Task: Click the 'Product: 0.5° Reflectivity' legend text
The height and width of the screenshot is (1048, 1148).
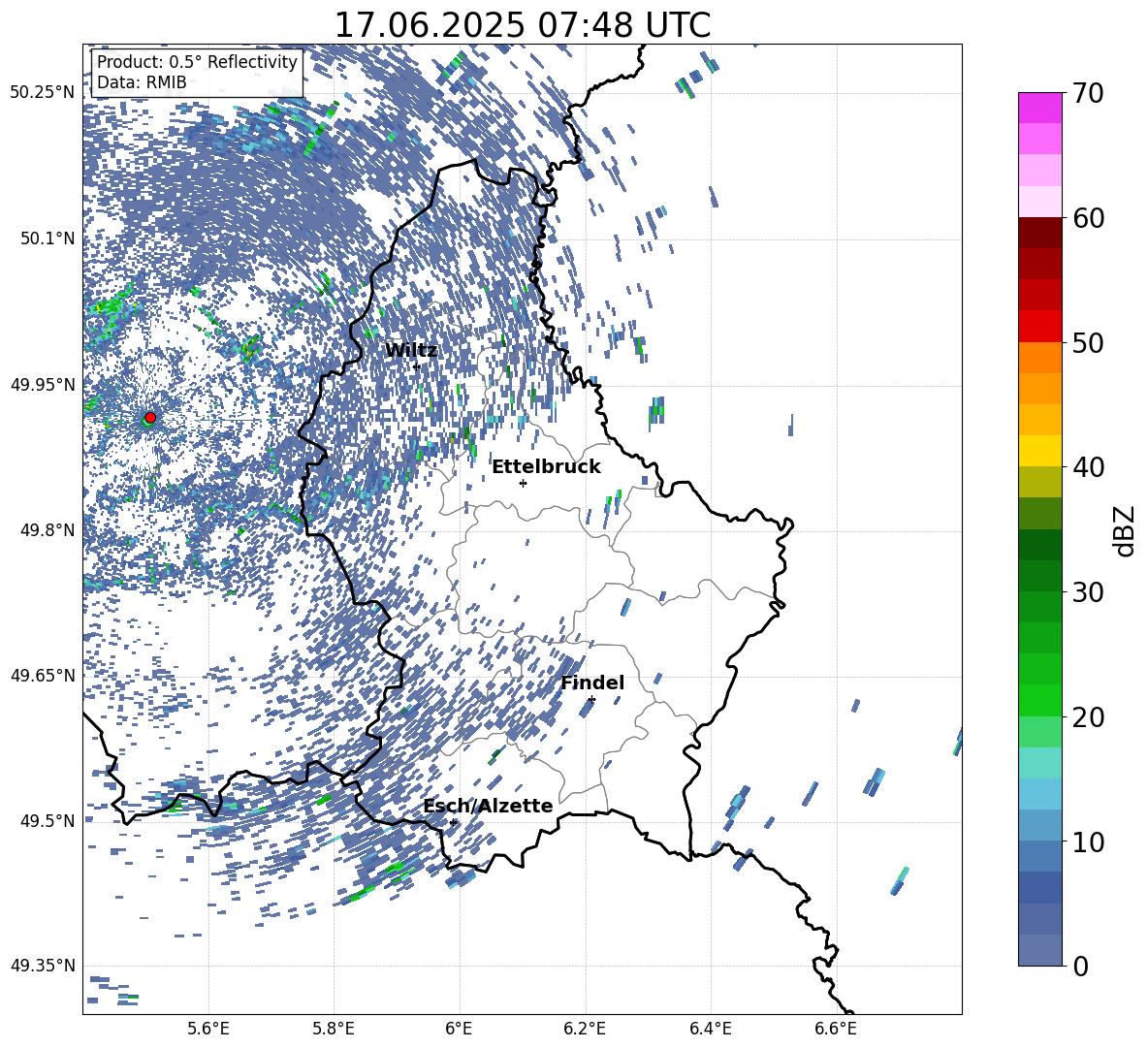Action: coord(197,62)
